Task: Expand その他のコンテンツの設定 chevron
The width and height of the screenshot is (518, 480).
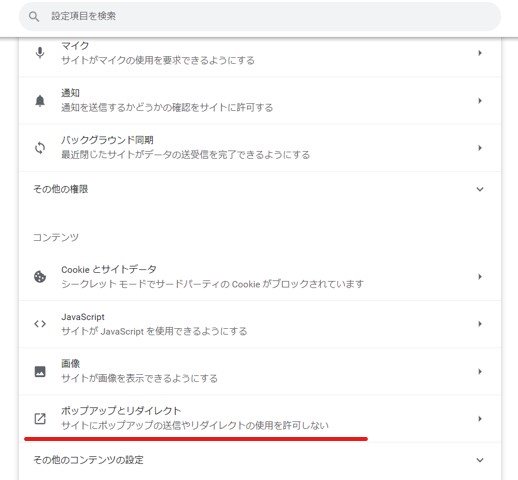Action: click(480, 460)
